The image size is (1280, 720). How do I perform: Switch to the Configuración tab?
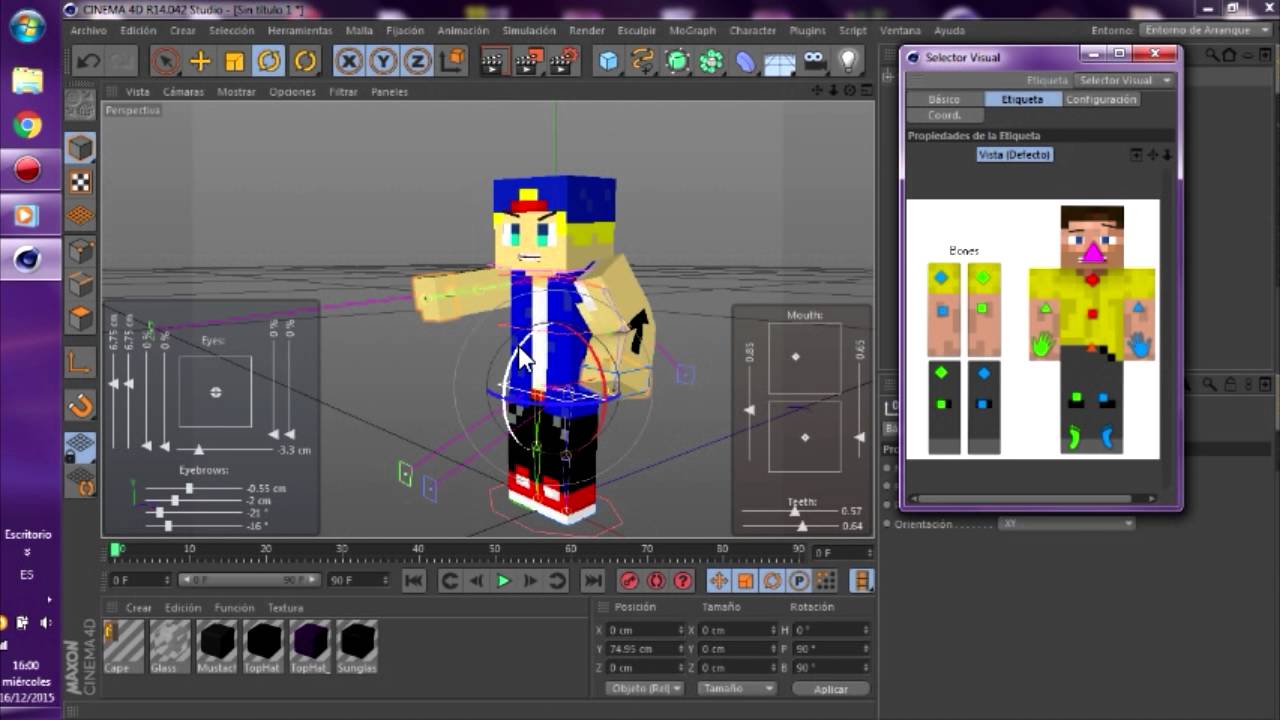pos(1101,99)
